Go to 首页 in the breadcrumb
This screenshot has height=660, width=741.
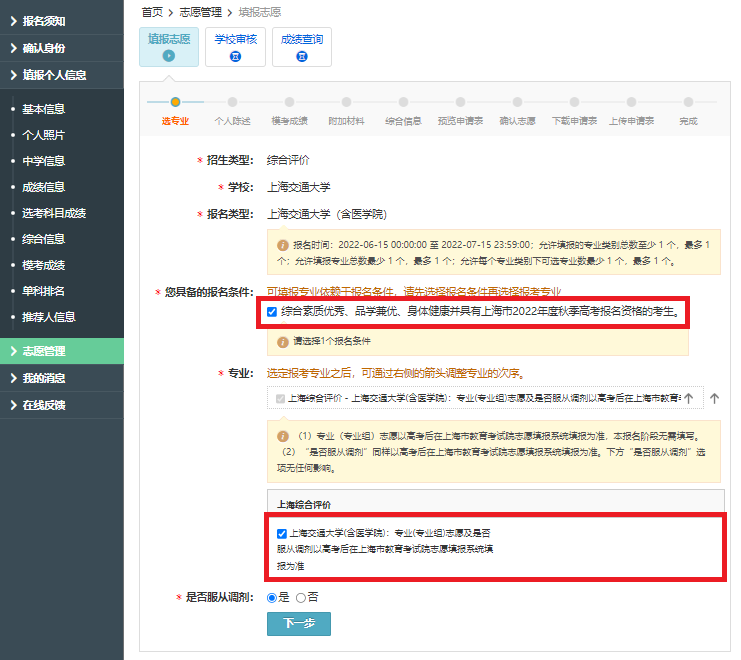[152, 12]
